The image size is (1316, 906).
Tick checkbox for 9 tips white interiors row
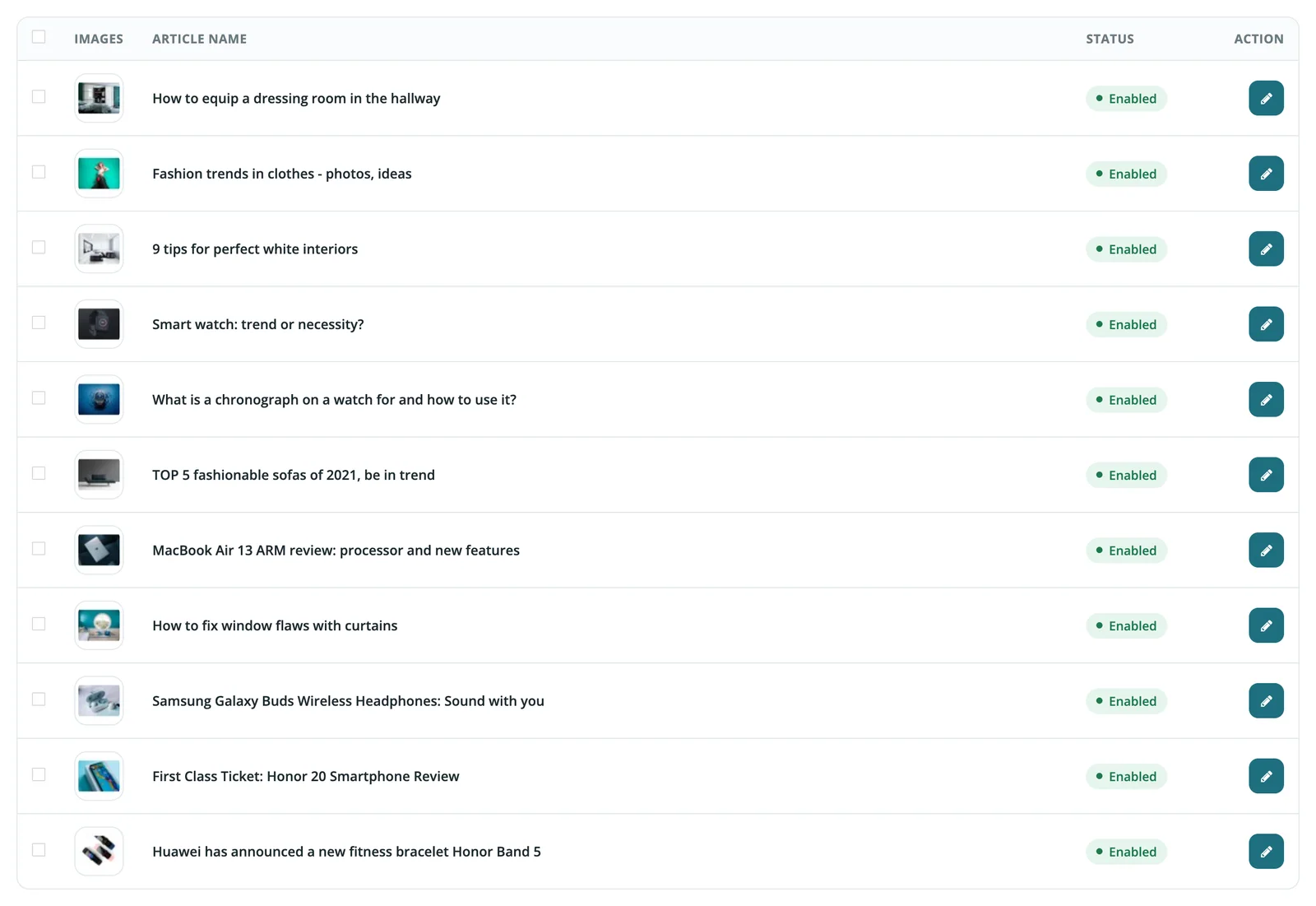[39, 248]
